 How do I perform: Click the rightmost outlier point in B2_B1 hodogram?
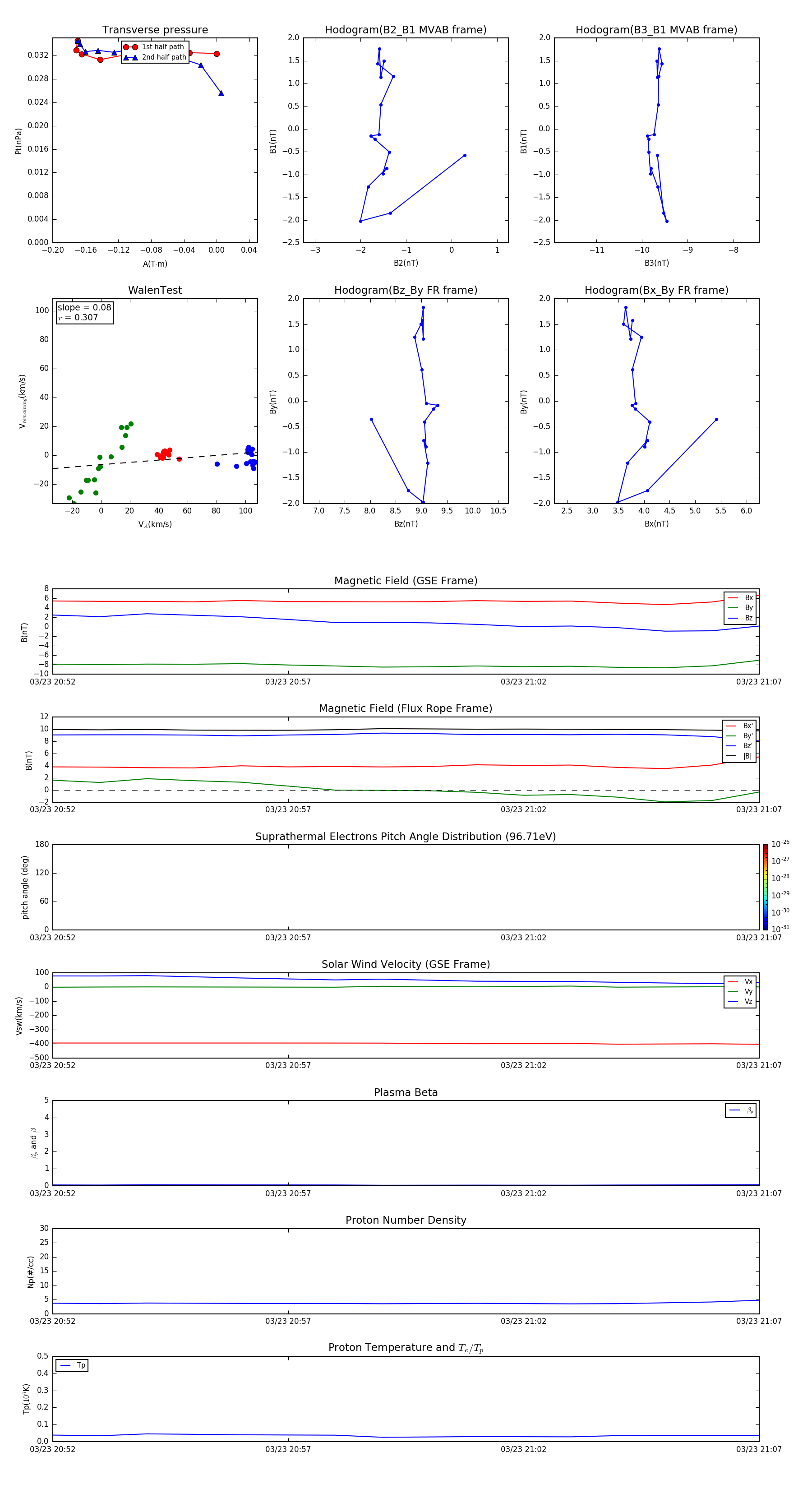[465, 156]
